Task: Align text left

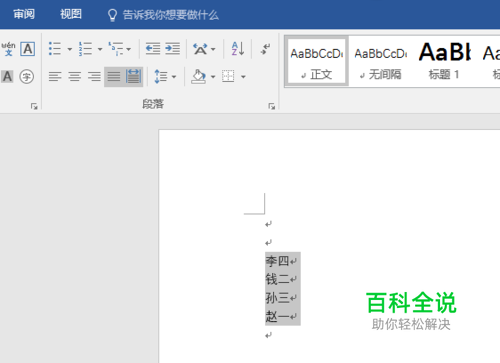Action: tap(55, 77)
